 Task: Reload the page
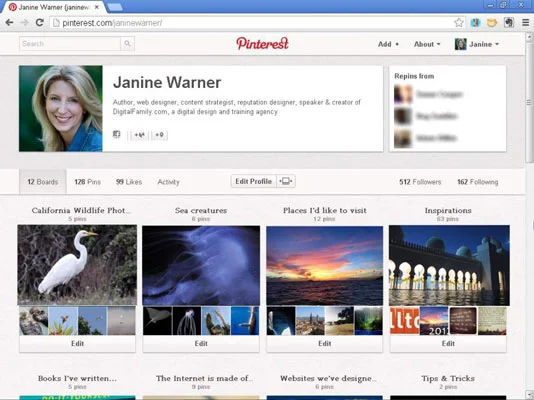click(40, 22)
